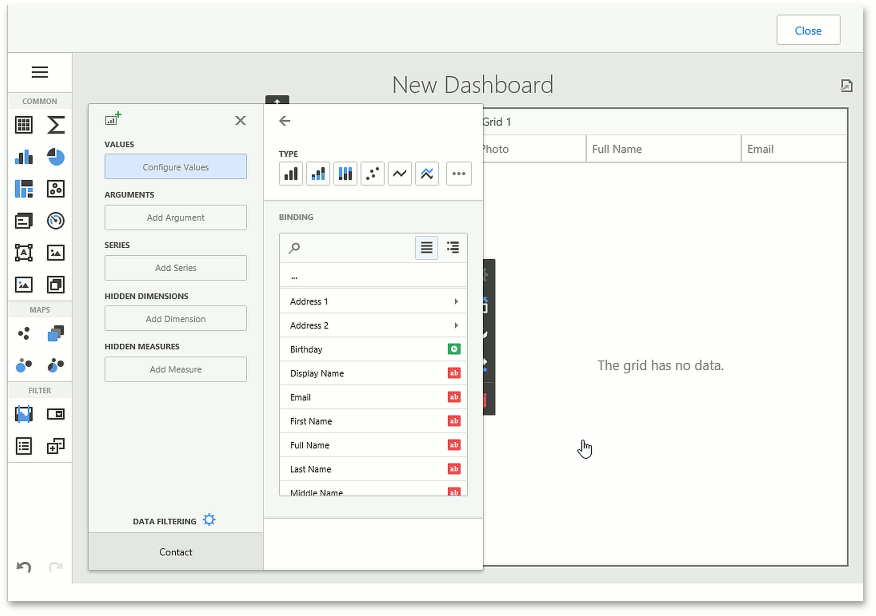This screenshot has height=616, width=876.
Task: Click the add chart icon in binding panel
Action: coord(113,119)
